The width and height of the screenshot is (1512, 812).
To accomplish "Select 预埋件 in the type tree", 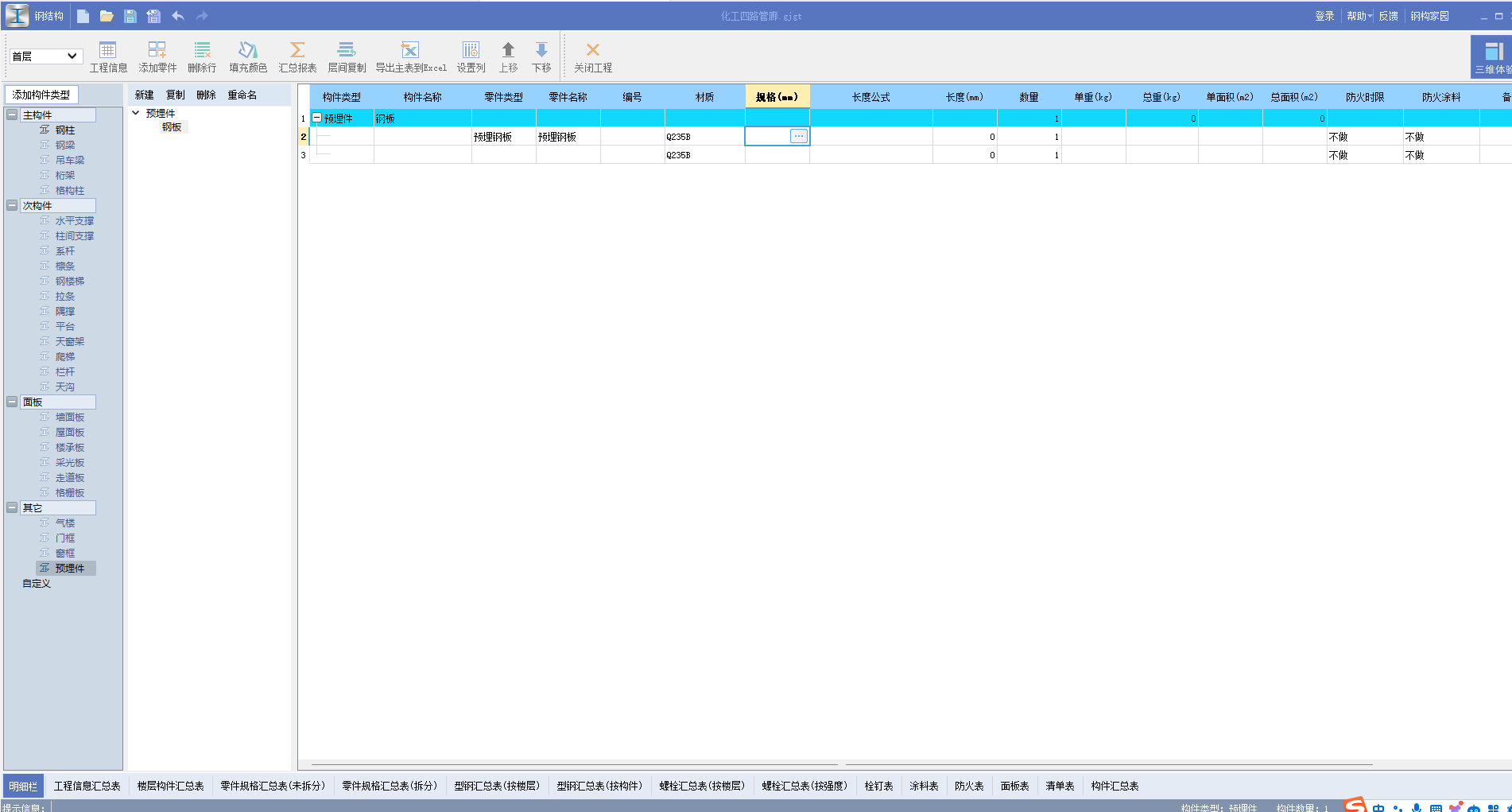I will [67, 568].
